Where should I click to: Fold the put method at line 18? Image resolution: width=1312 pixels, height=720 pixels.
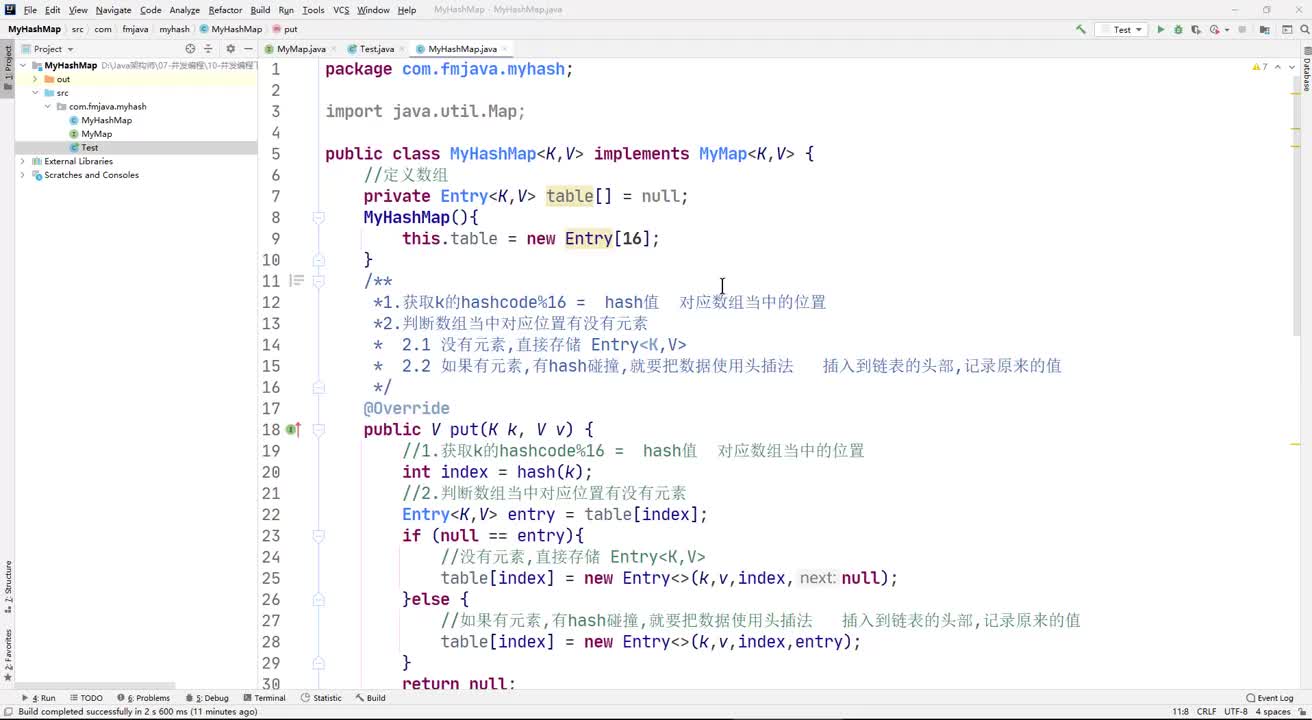tap(318, 430)
